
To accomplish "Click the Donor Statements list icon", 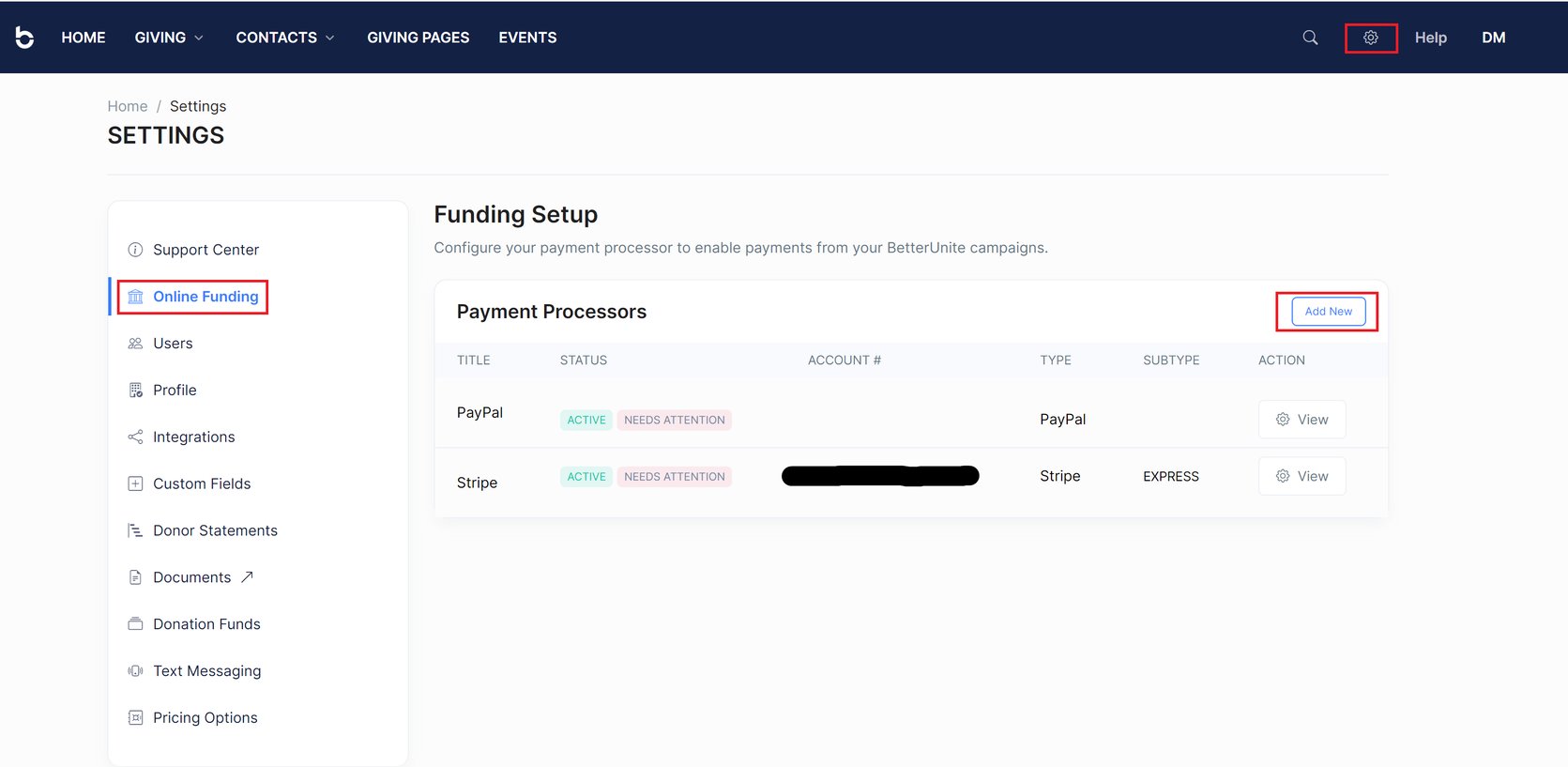I will [x=135, y=531].
